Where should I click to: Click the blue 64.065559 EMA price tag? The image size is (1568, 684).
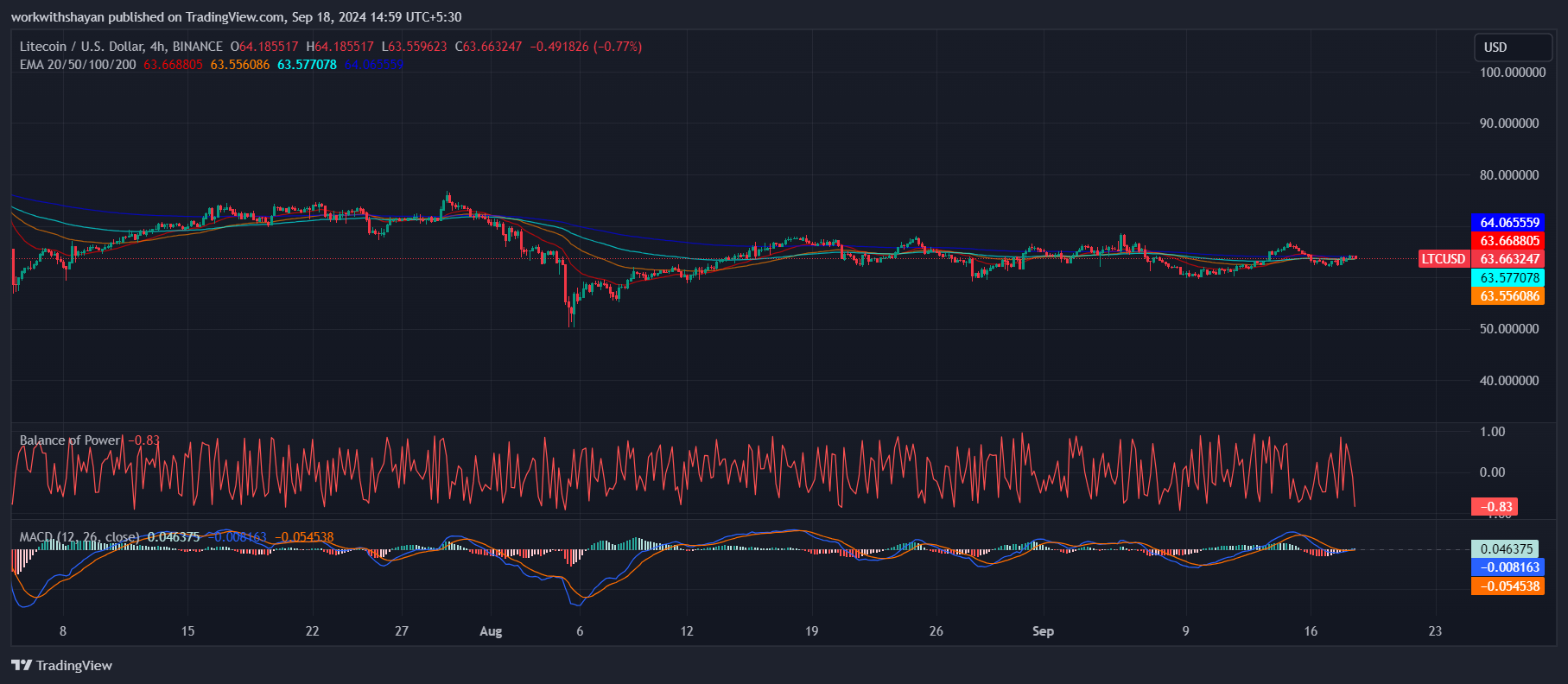1507,223
